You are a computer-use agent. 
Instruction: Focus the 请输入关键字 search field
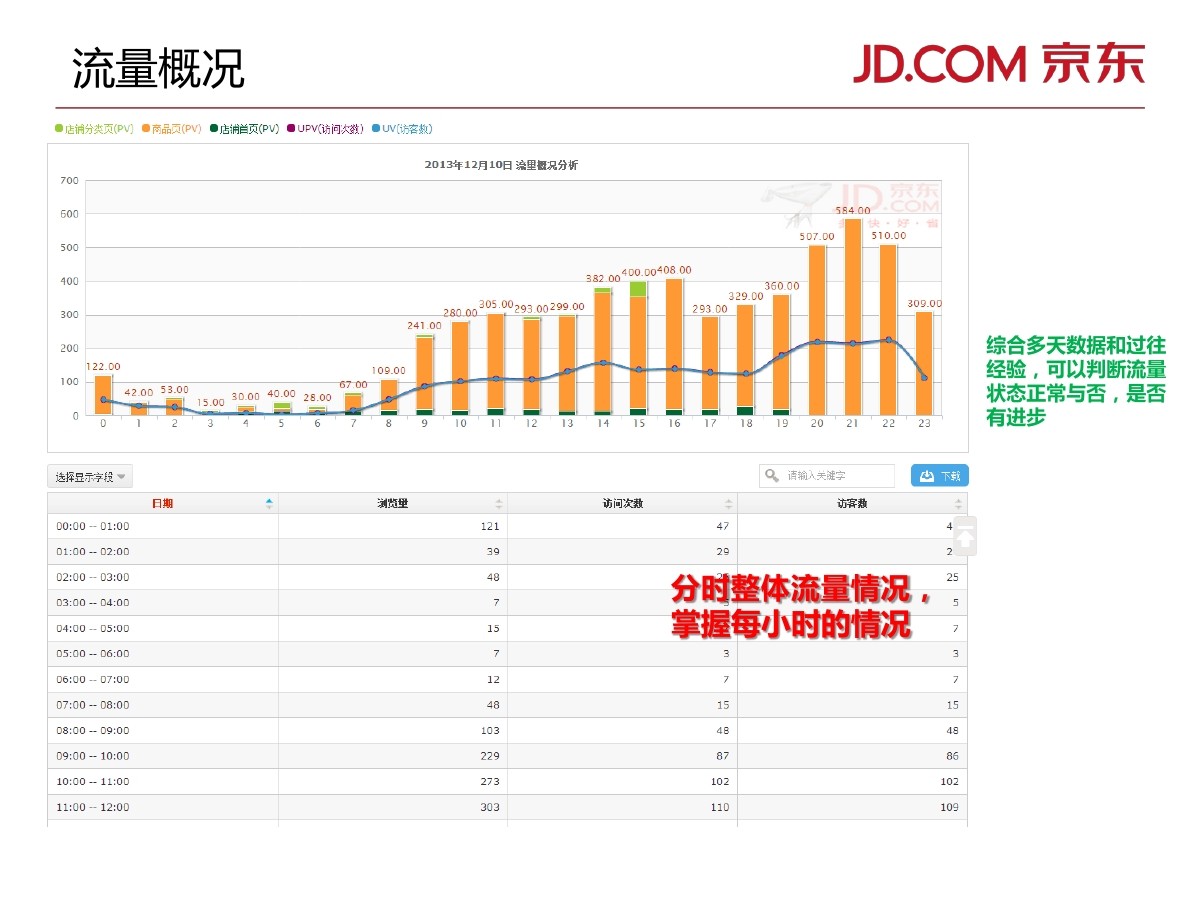pyautogui.click(x=827, y=476)
